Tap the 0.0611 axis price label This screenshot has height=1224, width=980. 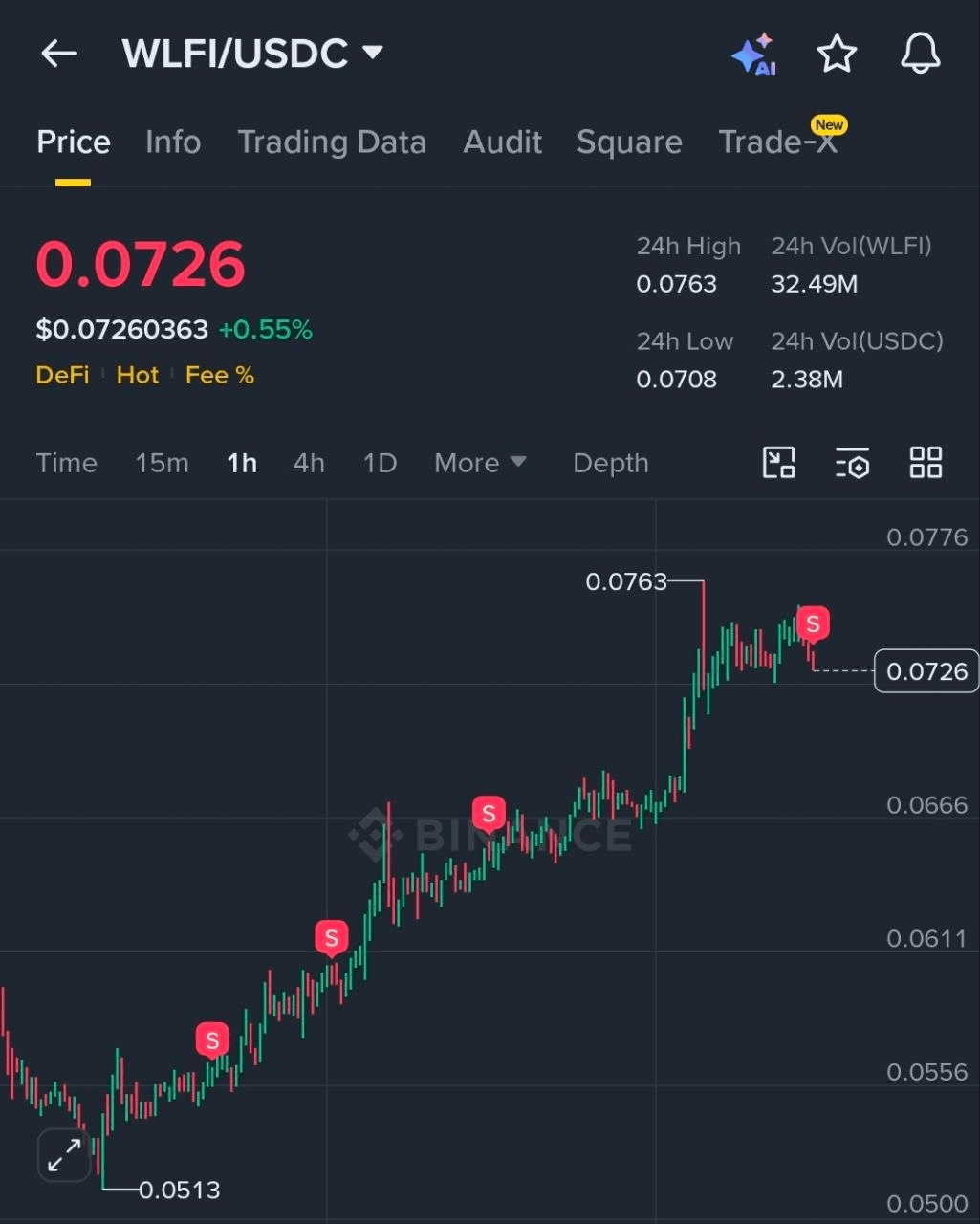(926, 938)
